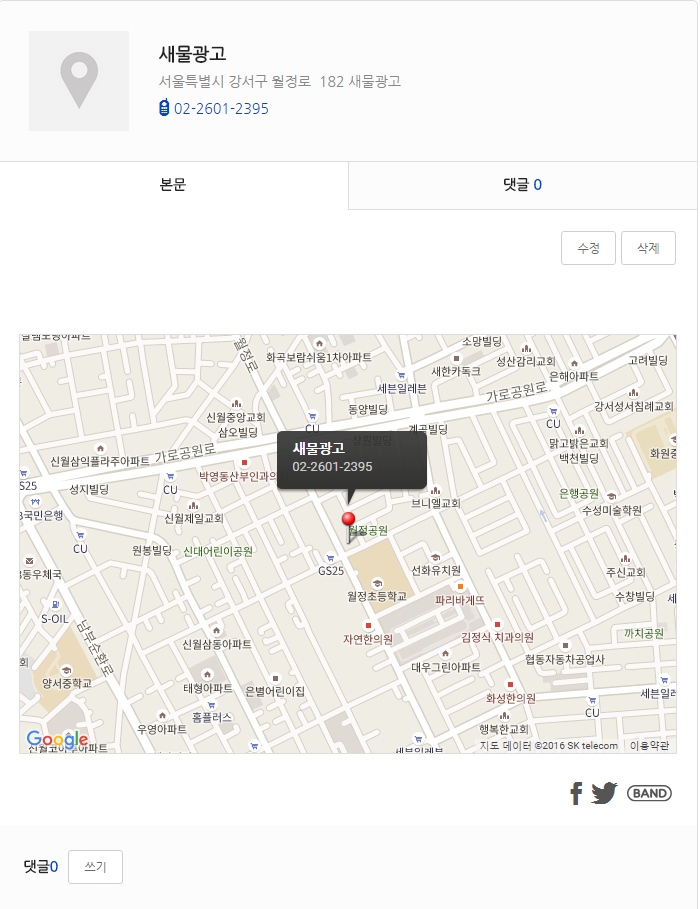Share via Twitter bird icon
This screenshot has width=700, height=909.
tap(604, 793)
